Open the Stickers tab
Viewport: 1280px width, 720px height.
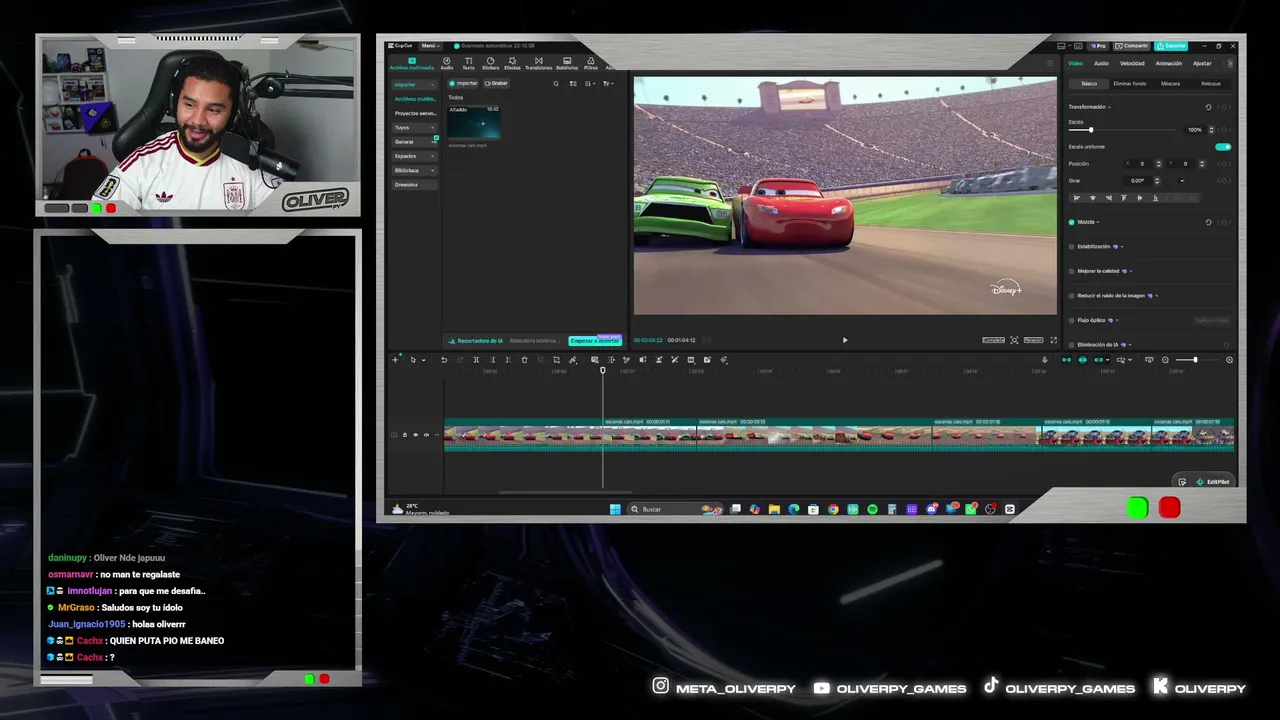(x=490, y=63)
